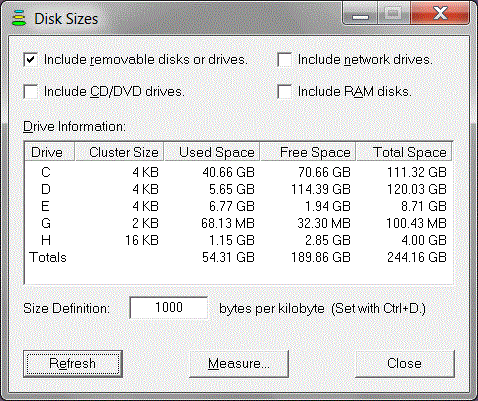Click the Total Space column header
The image size is (478, 401).
click(x=404, y=152)
